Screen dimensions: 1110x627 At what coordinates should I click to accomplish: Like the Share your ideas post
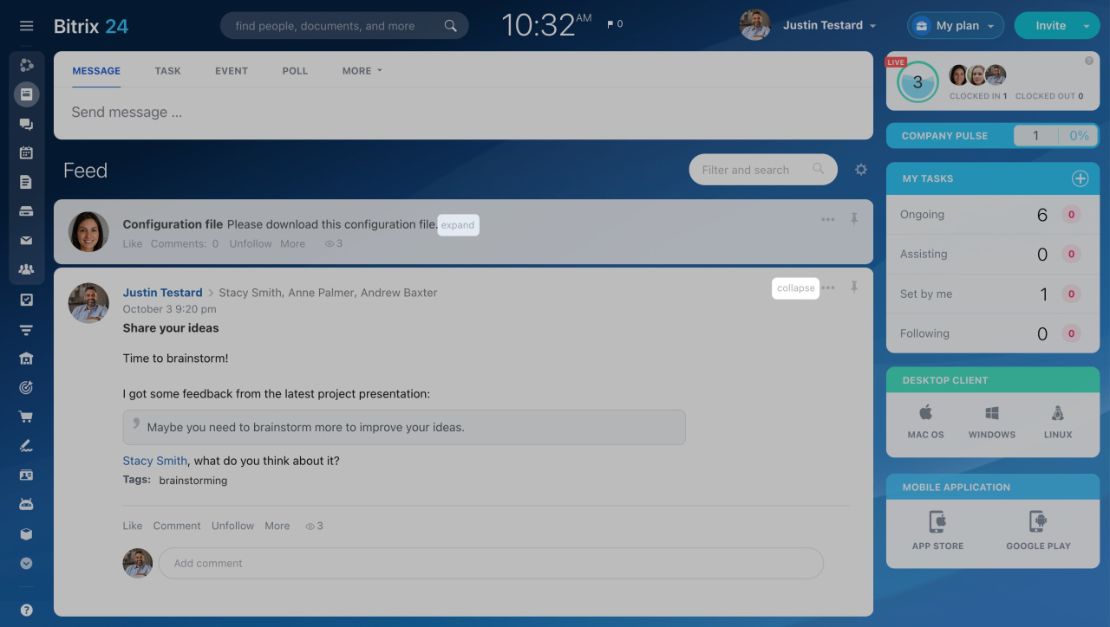[x=132, y=526]
